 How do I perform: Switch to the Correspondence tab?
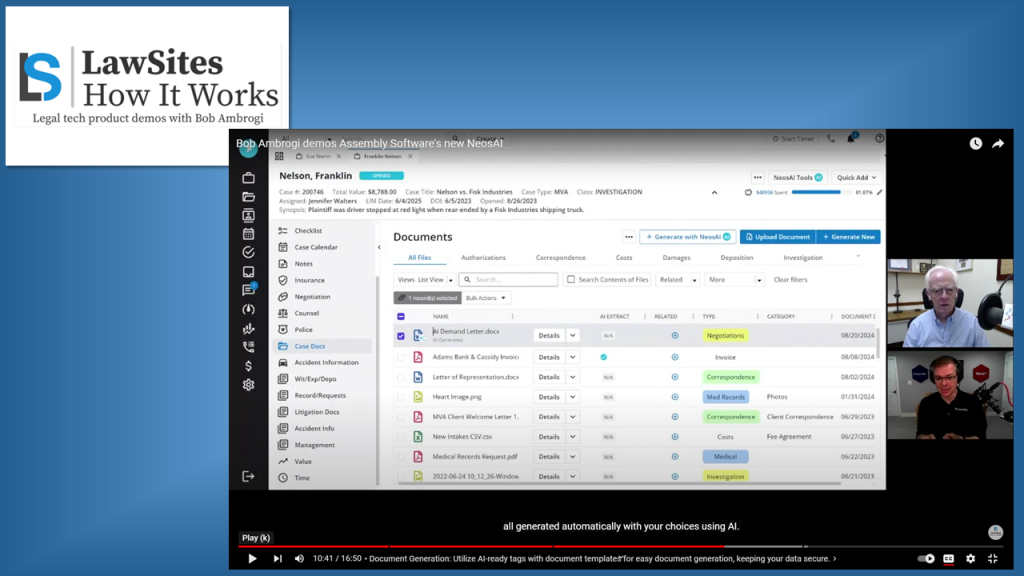(x=560, y=258)
